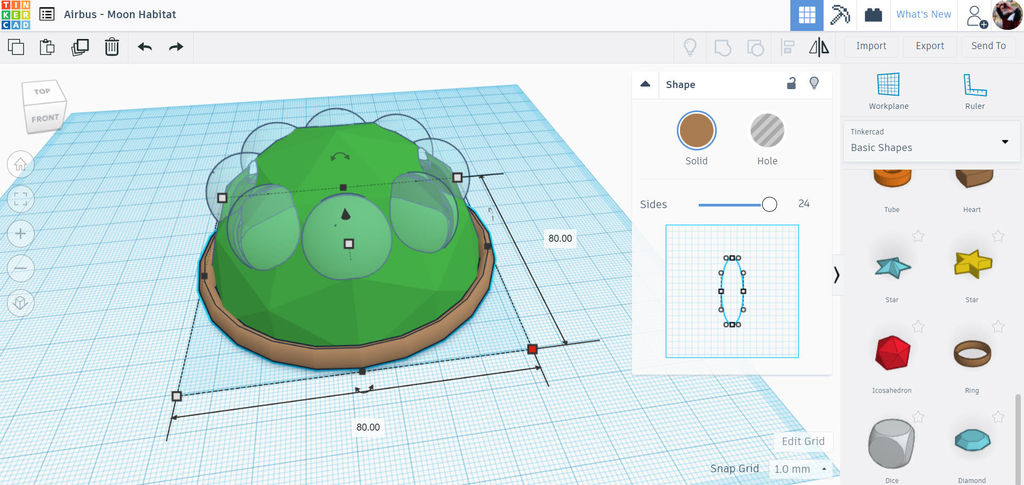
Task: Click the Solid color swatch
Action: click(696, 131)
